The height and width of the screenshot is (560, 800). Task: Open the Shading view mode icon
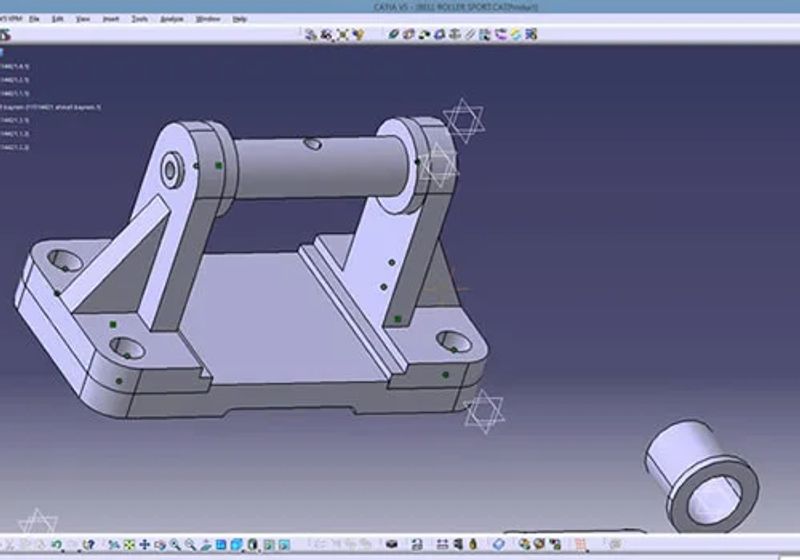[253, 545]
